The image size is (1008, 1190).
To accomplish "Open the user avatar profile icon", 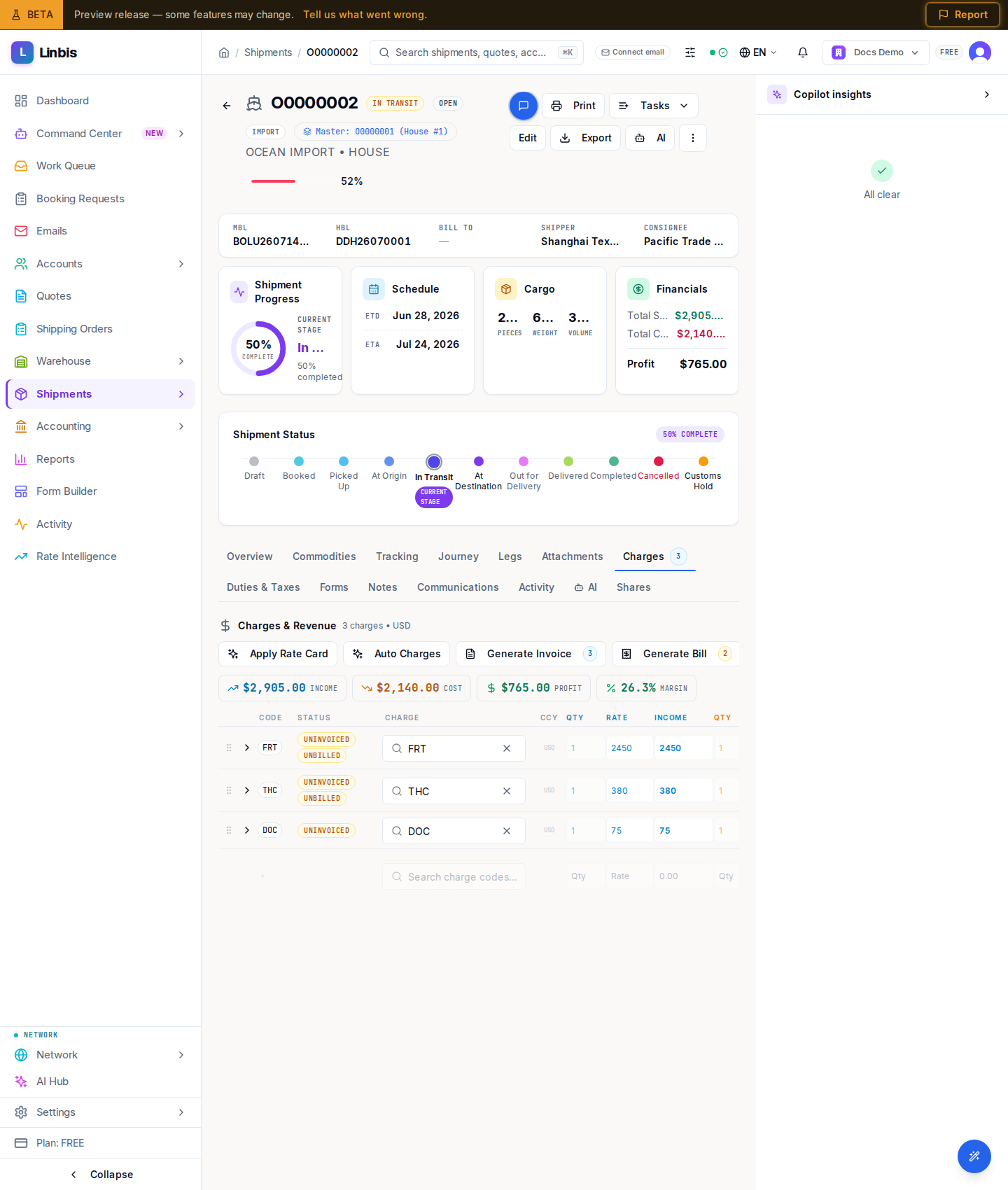I will point(979,52).
